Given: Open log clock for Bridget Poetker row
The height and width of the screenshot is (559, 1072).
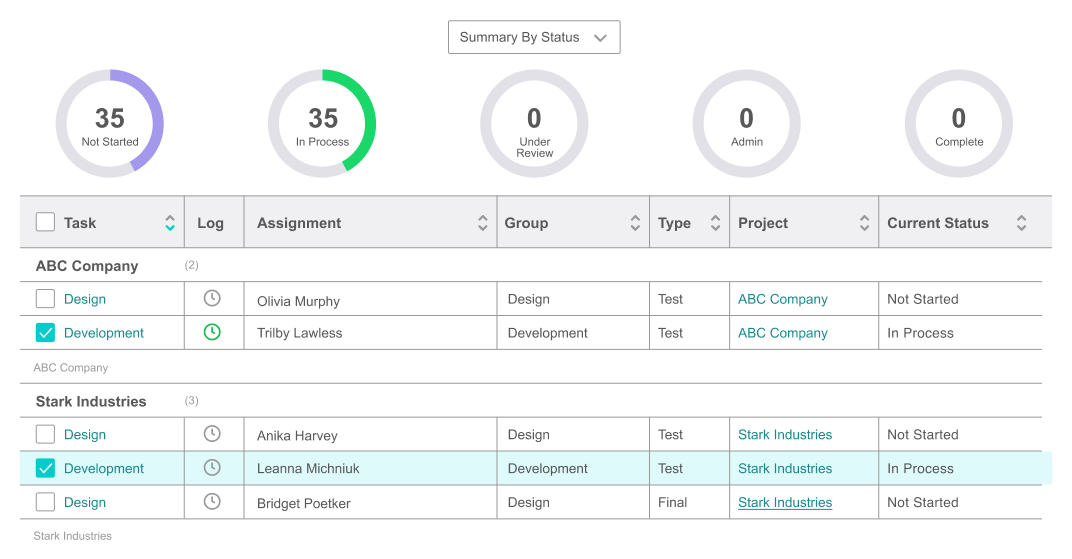Looking at the screenshot, I should pos(212,502).
